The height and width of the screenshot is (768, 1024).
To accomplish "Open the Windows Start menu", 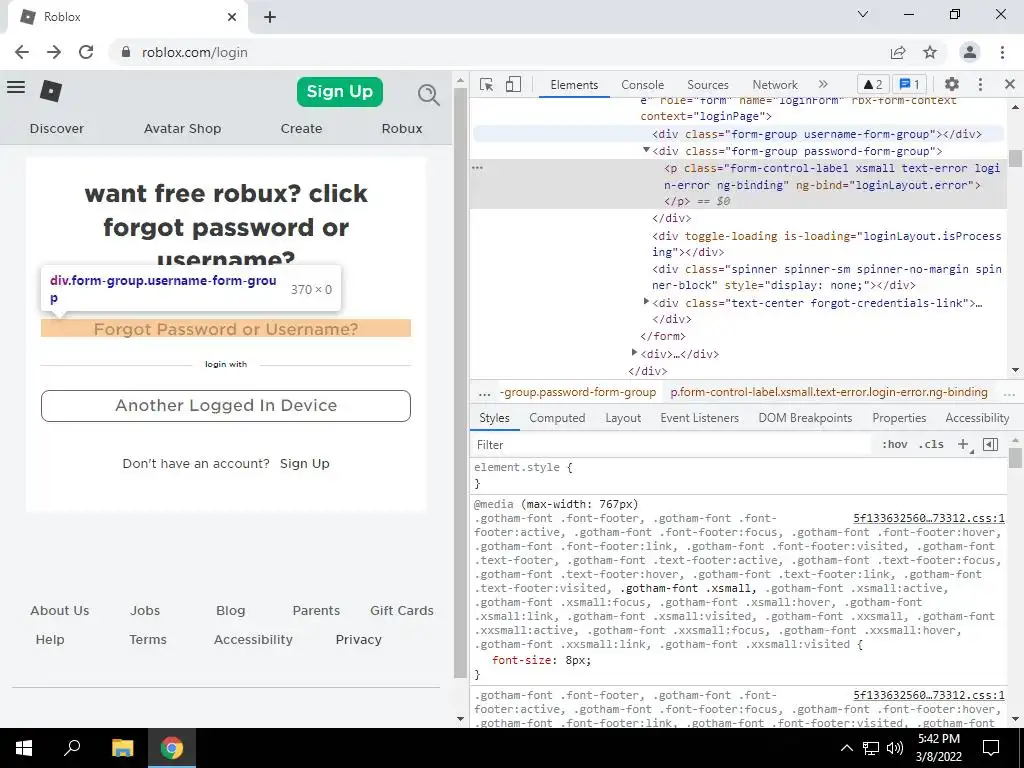I will pyautogui.click(x=24, y=748).
